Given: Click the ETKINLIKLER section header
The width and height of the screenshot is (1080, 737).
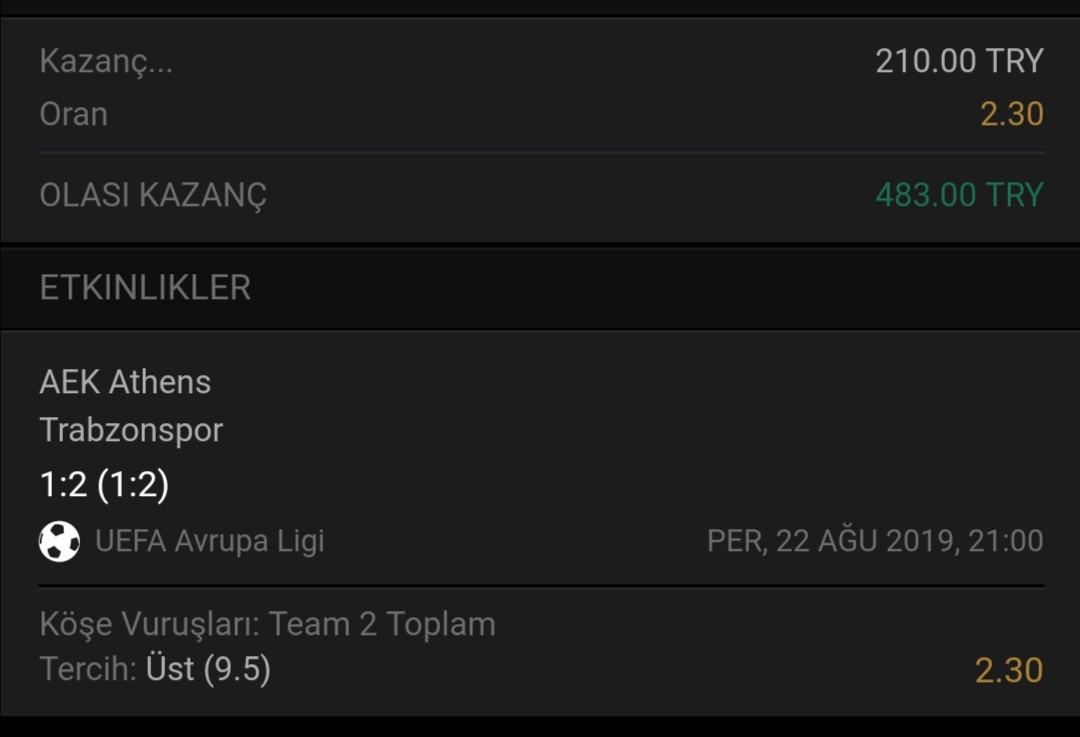Looking at the screenshot, I should pos(145,287).
